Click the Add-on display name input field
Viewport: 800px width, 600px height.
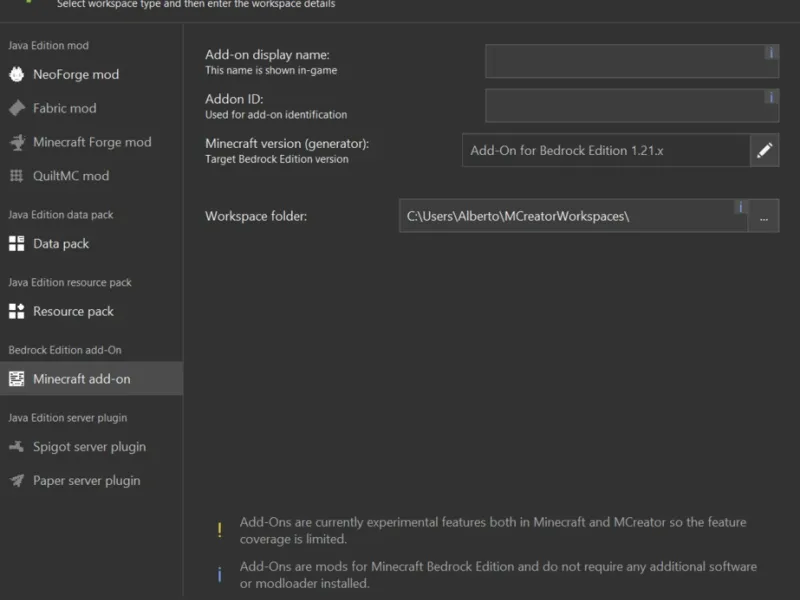(632, 61)
